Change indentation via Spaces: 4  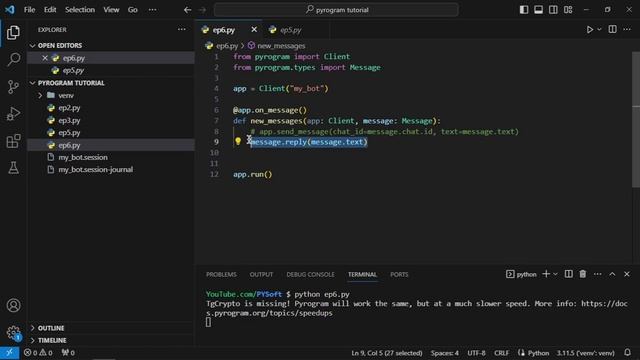[444, 353]
